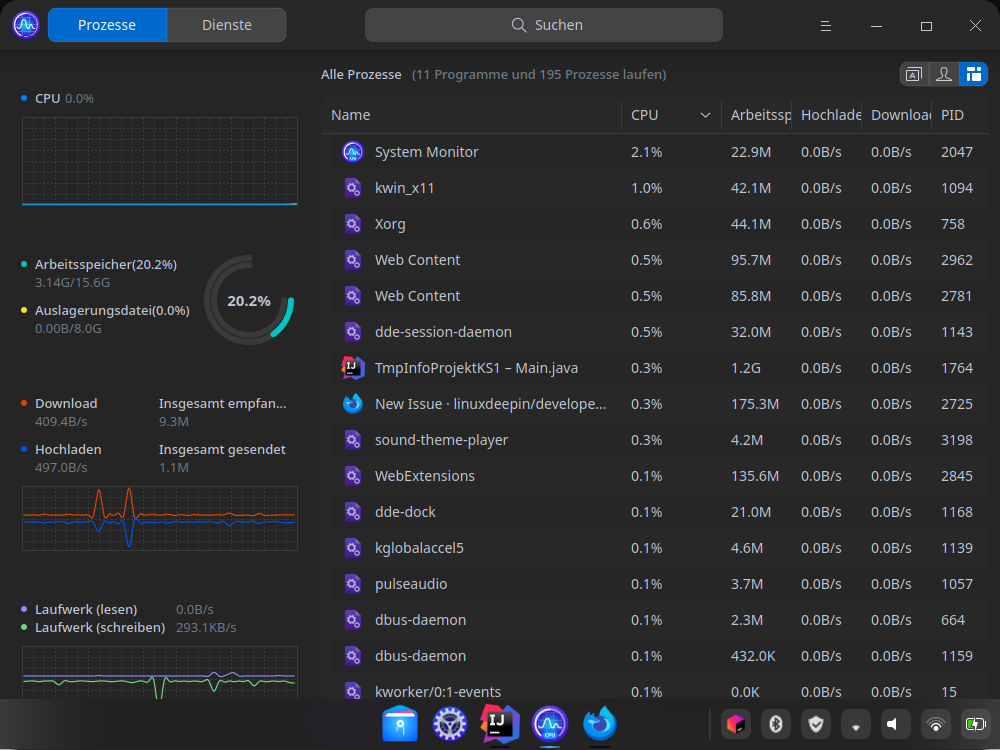Click the Bluetooth icon in the system tray
Viewport: 1000px width, 750px height.
pos(775,723)
